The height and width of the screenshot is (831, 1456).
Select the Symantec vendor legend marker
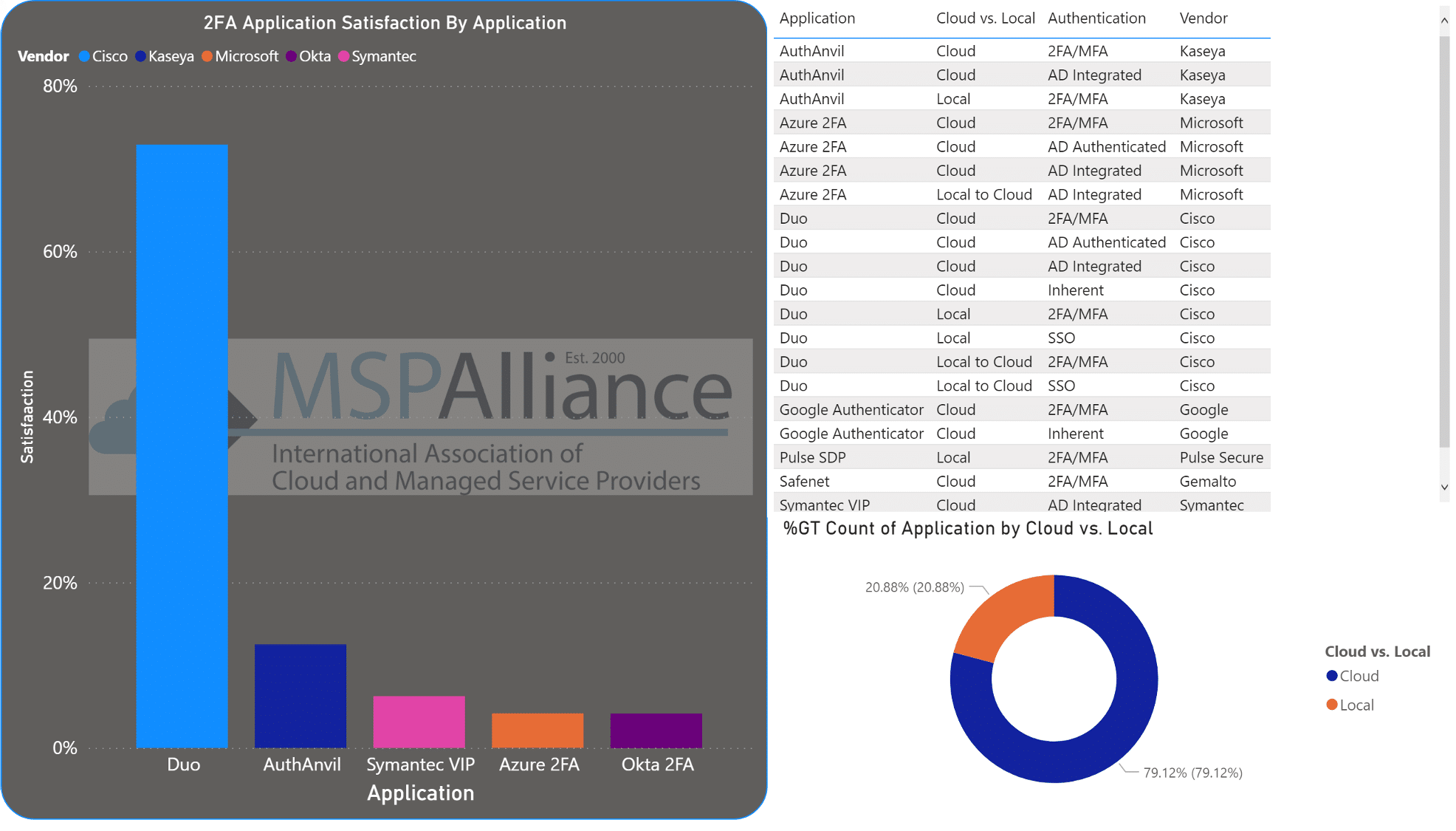(x=343, y=56)
